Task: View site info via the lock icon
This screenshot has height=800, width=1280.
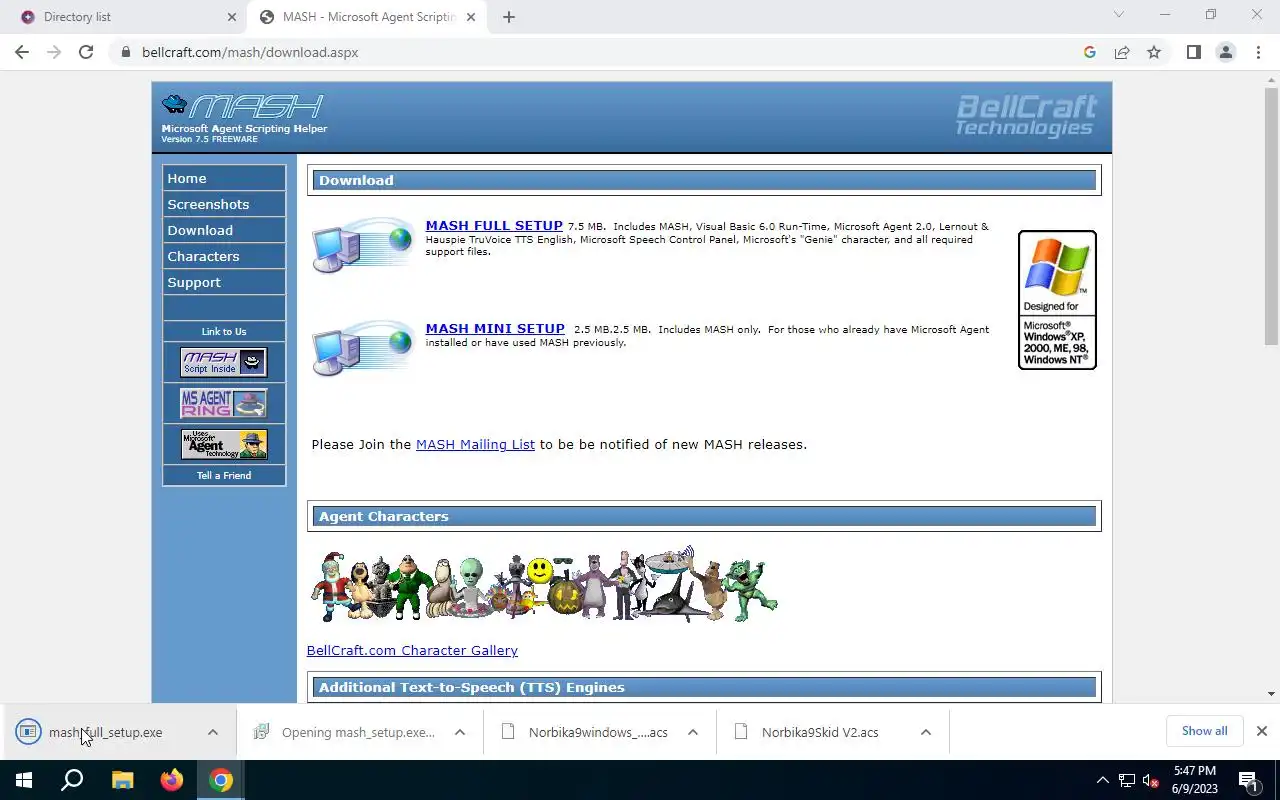Action: pyautogui.click(x=126, y=52)
